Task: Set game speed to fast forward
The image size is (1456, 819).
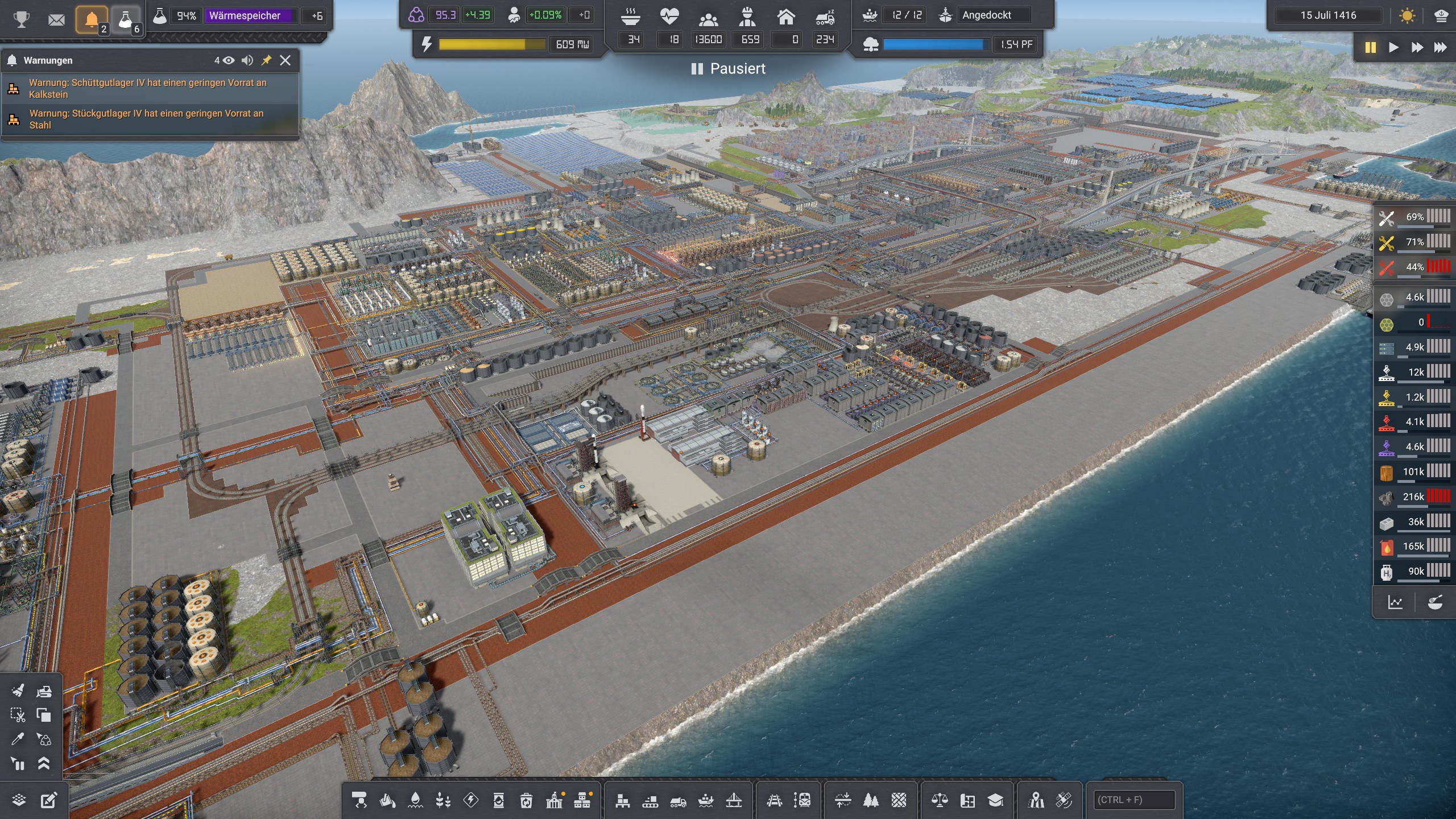Action: pos(1417,47)
